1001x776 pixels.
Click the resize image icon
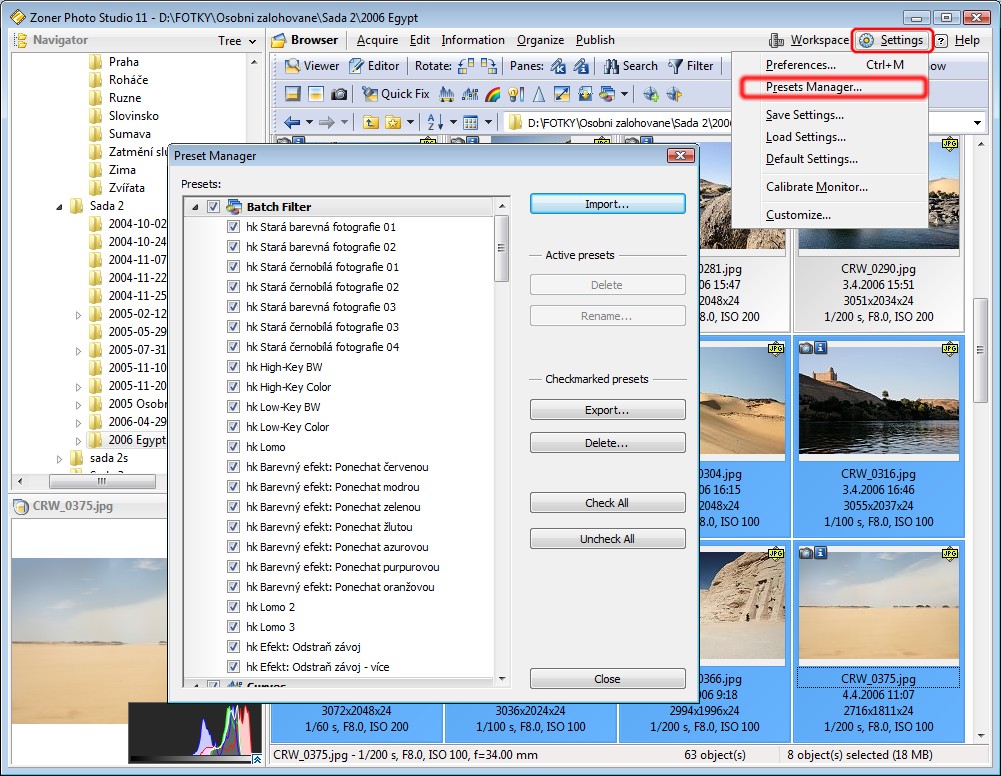pyautogui.click(x=562, y=94)
